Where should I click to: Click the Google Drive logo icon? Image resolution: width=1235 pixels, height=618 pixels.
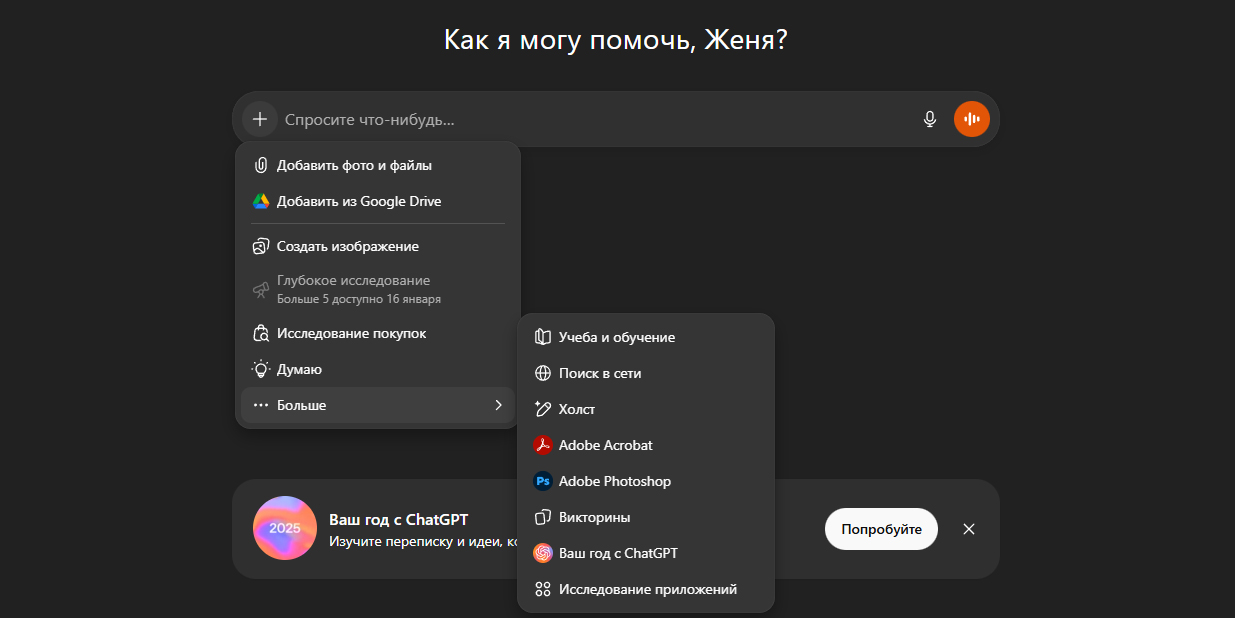(x=261, y=201)
